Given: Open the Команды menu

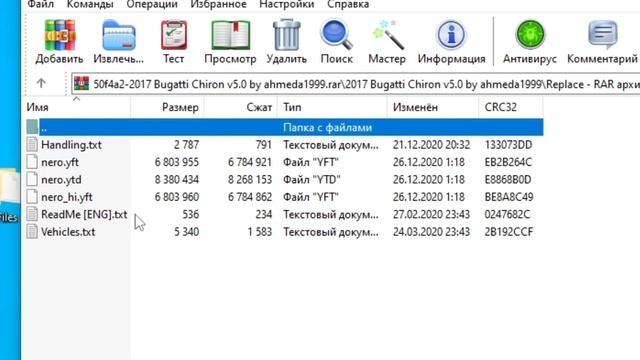Looking at the screenshot, I should (90, 4).
